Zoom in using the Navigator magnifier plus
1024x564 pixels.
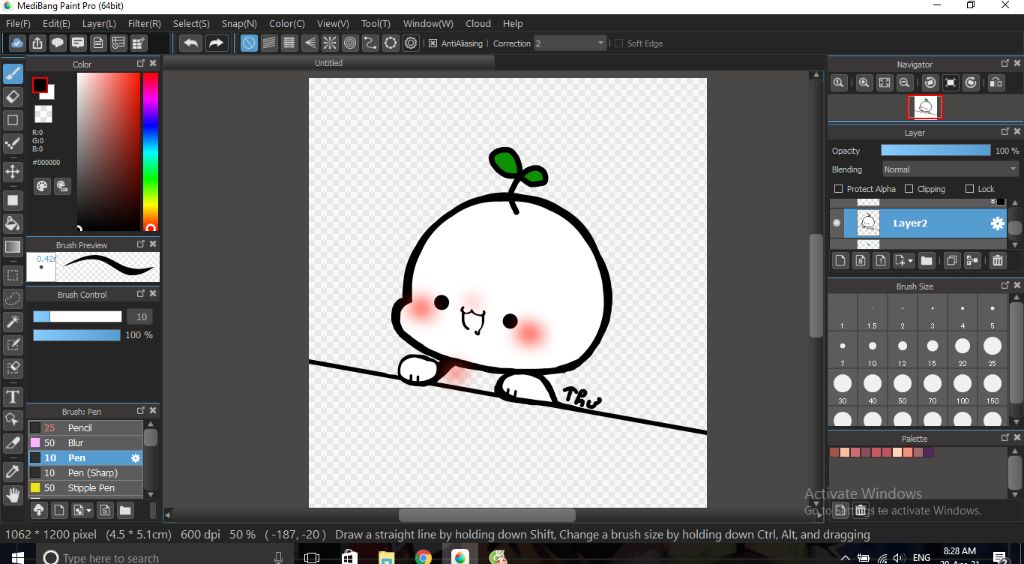click(x=864, y=83)
